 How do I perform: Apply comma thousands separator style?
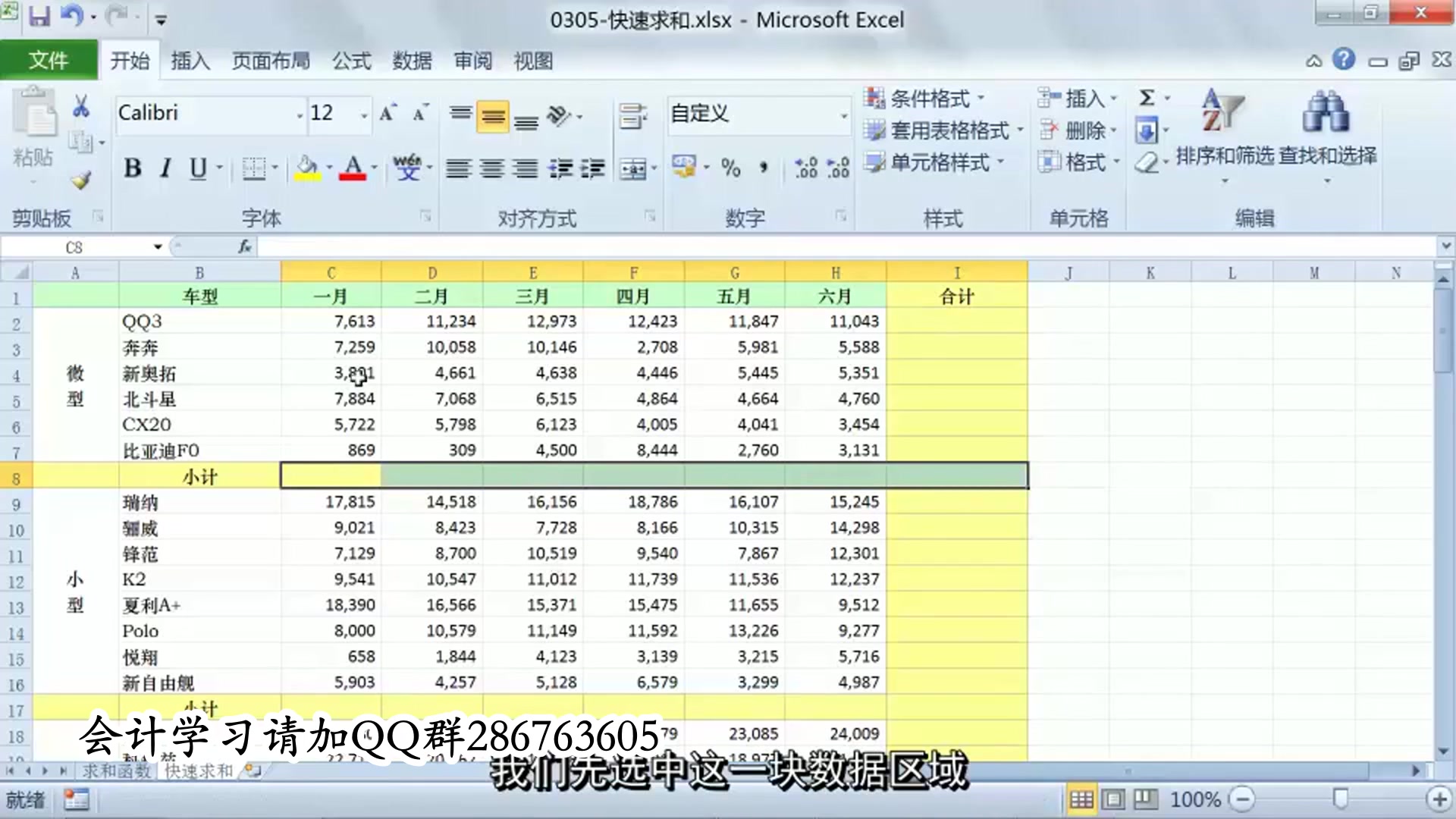click(763, 168)
